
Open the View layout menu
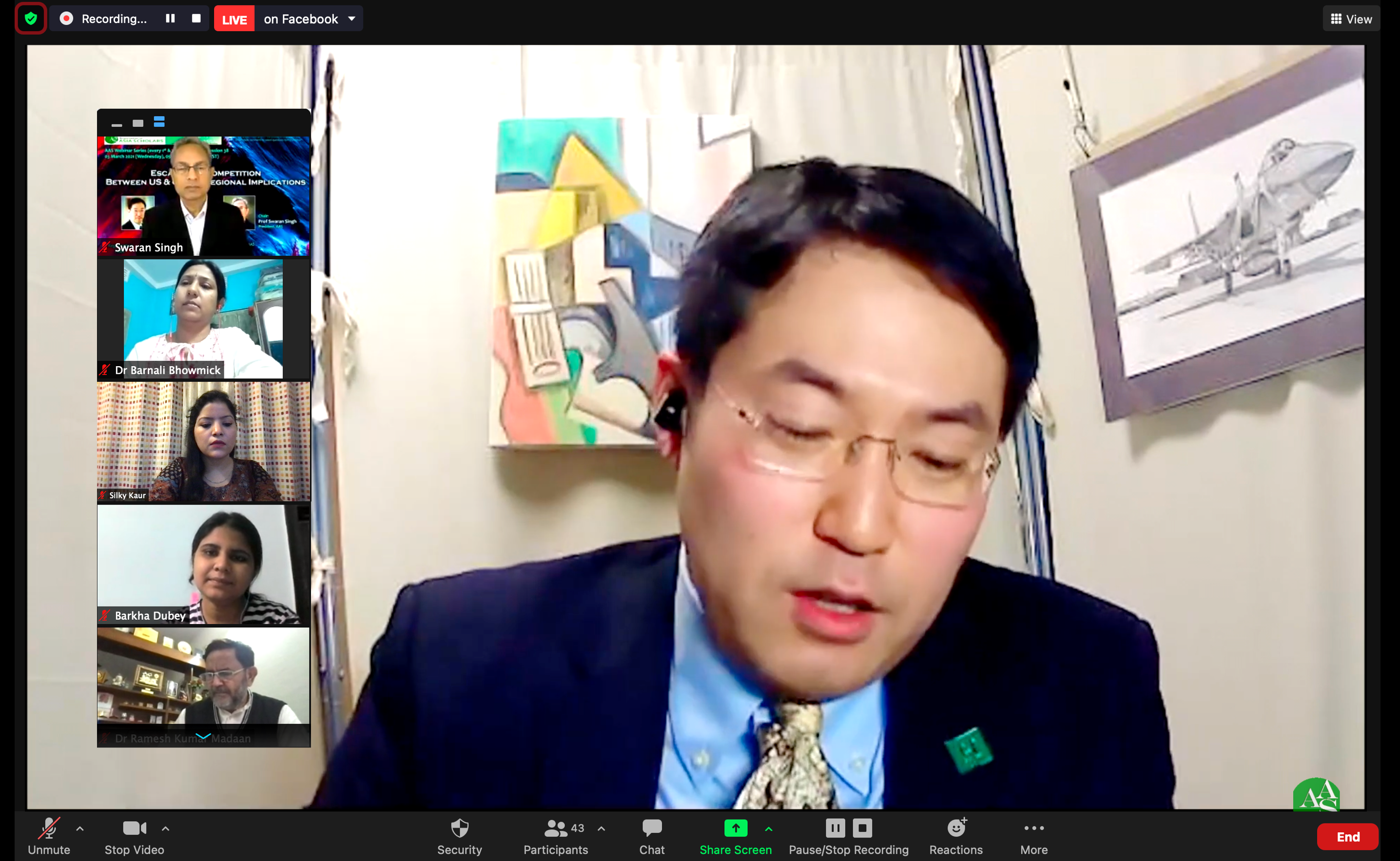(1350, 19)
